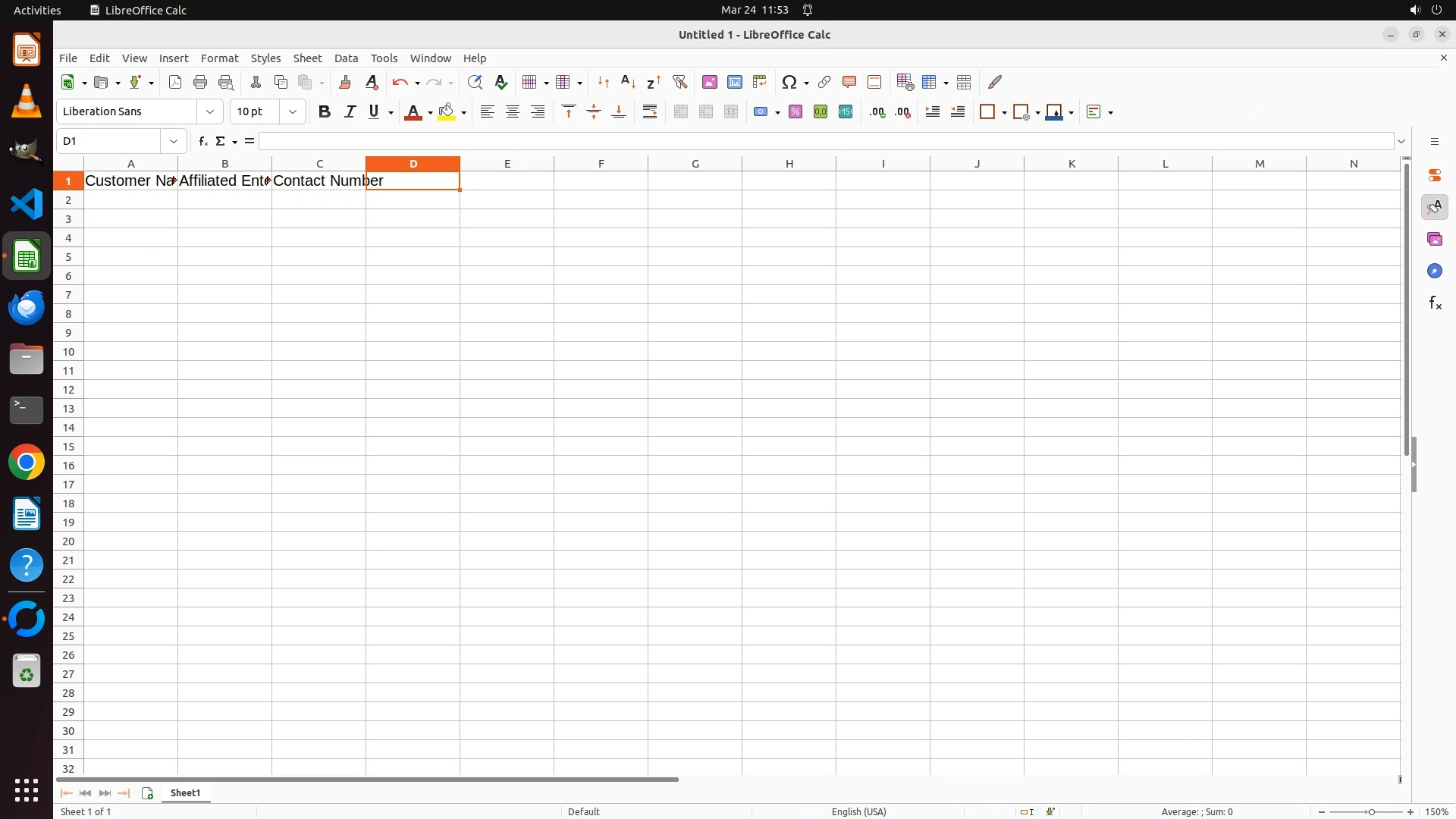
Task: Toggle Italic formatting
Action: coord(350,111)
